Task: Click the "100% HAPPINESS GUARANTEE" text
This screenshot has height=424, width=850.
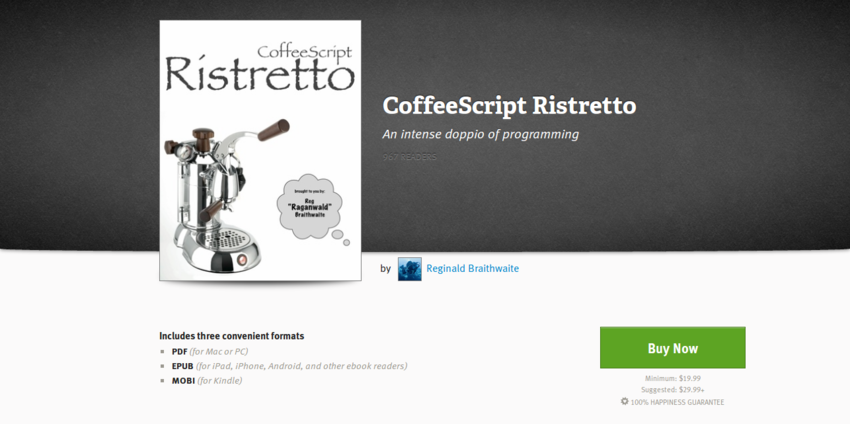Action: (x=677, y=402)
